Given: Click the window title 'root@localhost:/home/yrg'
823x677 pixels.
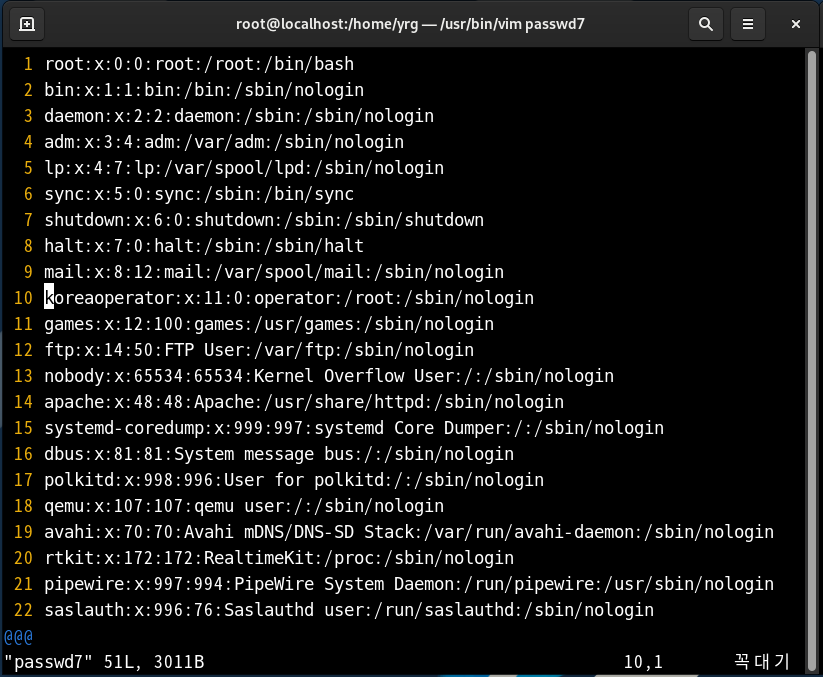Looking at the screenshot, I should click(x=327, y=24).
